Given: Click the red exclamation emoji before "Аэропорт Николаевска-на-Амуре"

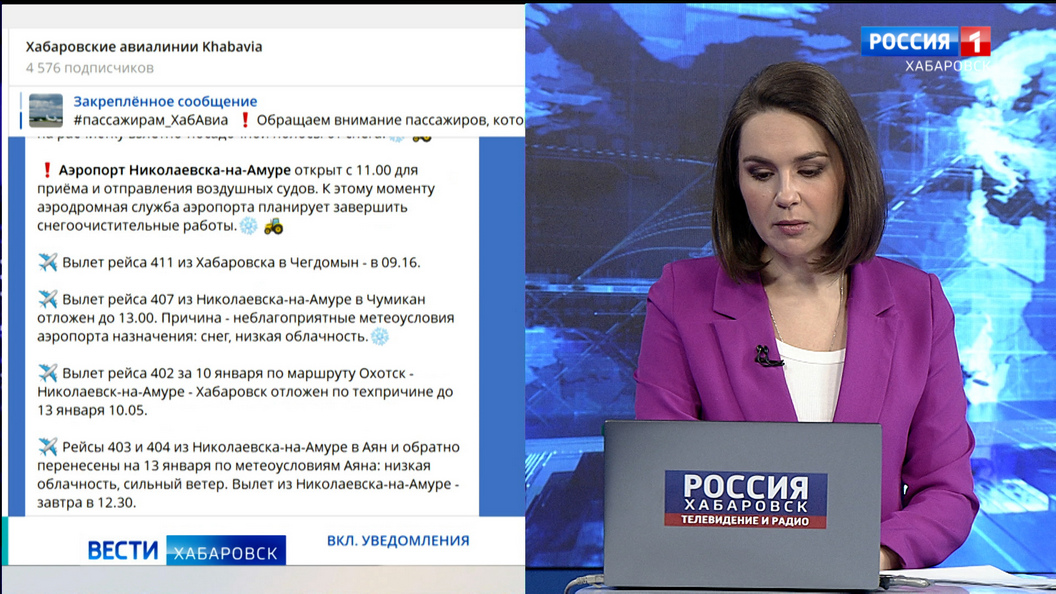Looking at the screenshot, I should pyautogui.click(x=47, y=171).
